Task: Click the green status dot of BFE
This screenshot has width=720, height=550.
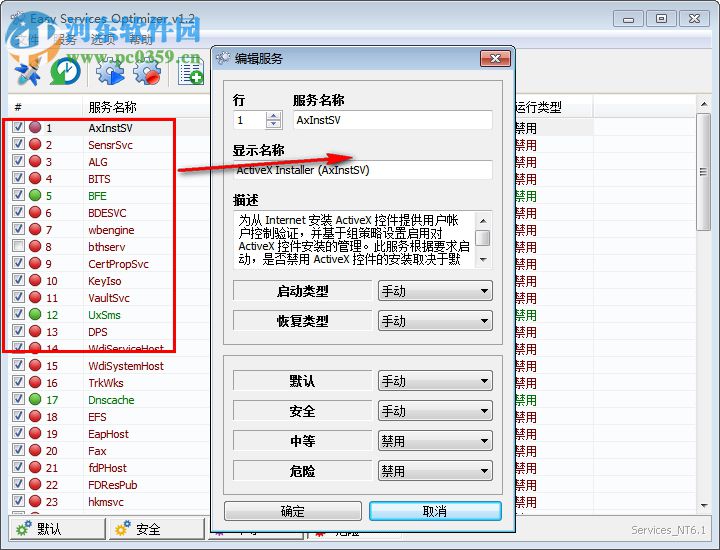Action: point(35,195)
